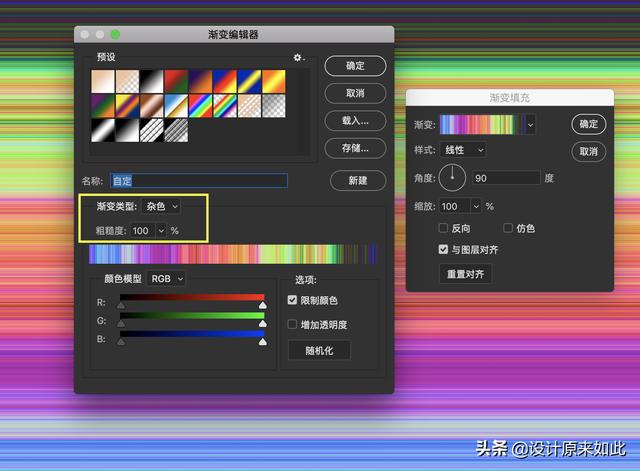Open the 渐变类型 dropdown
This screenshot has height=471, width=640.
click(x=161, y=207)
